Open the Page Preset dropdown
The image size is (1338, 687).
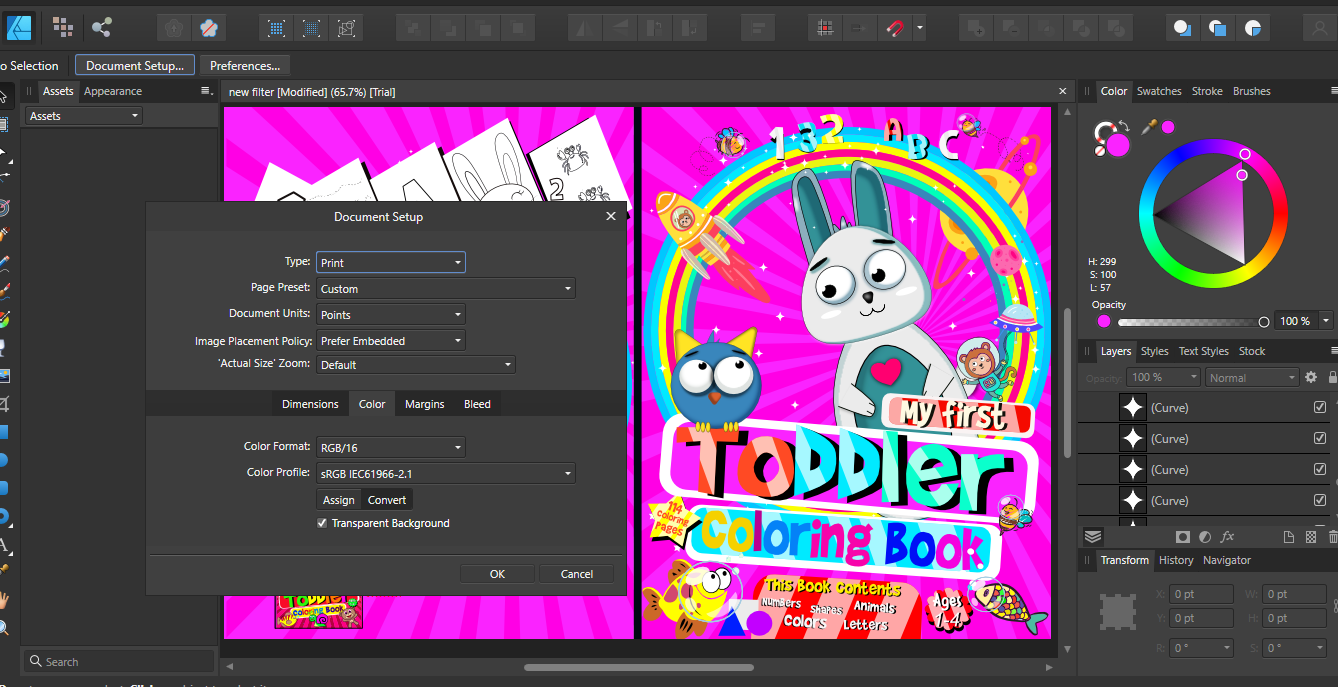point(445,288)
